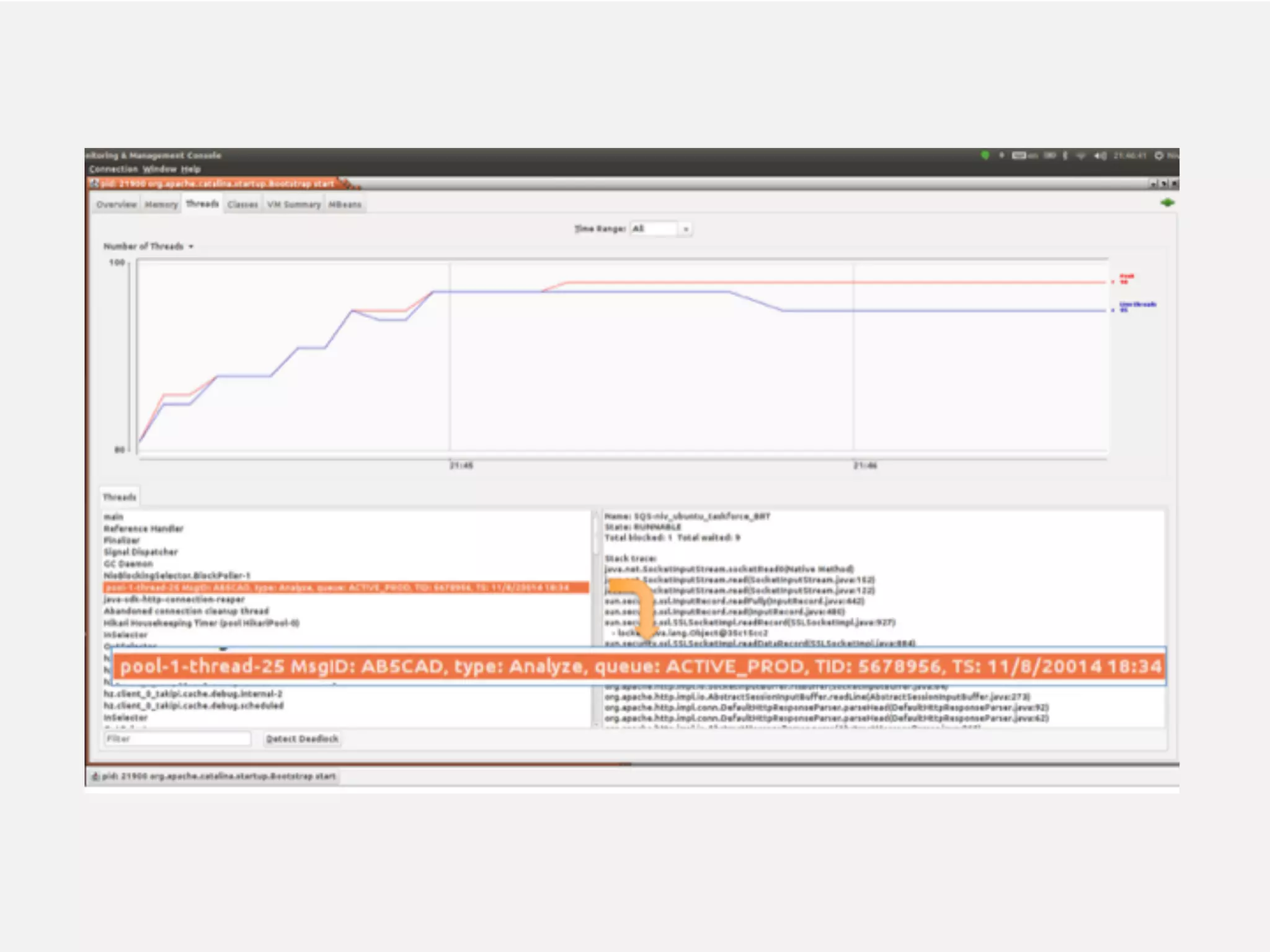Image resolution: width=1270 pixels, height=952 pixels.
Task: Open the system gear session menu
Action: point(1158,156)
